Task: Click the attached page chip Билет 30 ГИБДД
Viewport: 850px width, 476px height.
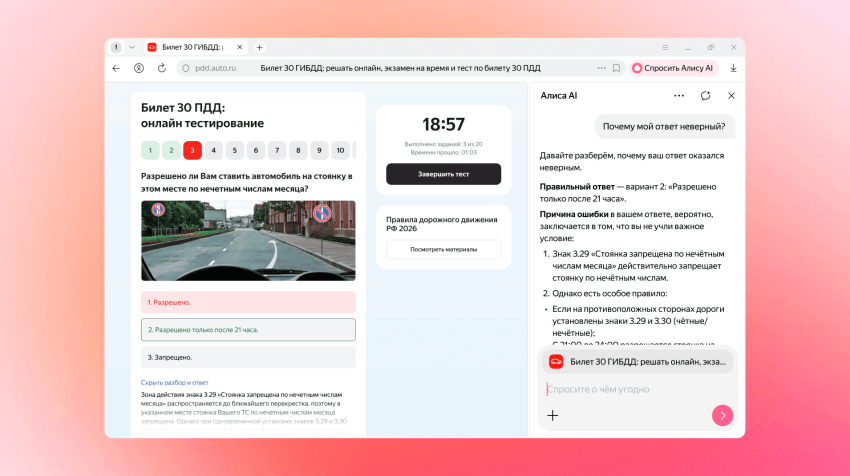Action: coord(638,362)
